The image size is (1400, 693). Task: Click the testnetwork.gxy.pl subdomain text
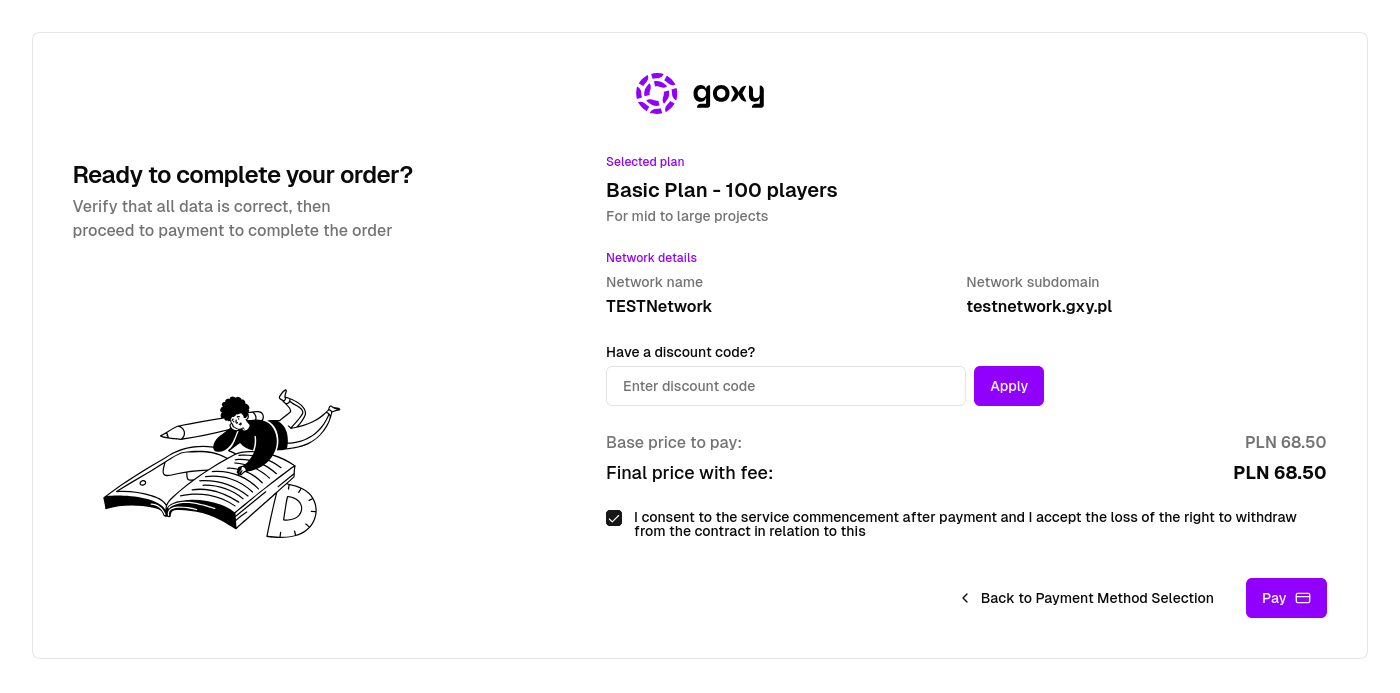pos(1039,306)
